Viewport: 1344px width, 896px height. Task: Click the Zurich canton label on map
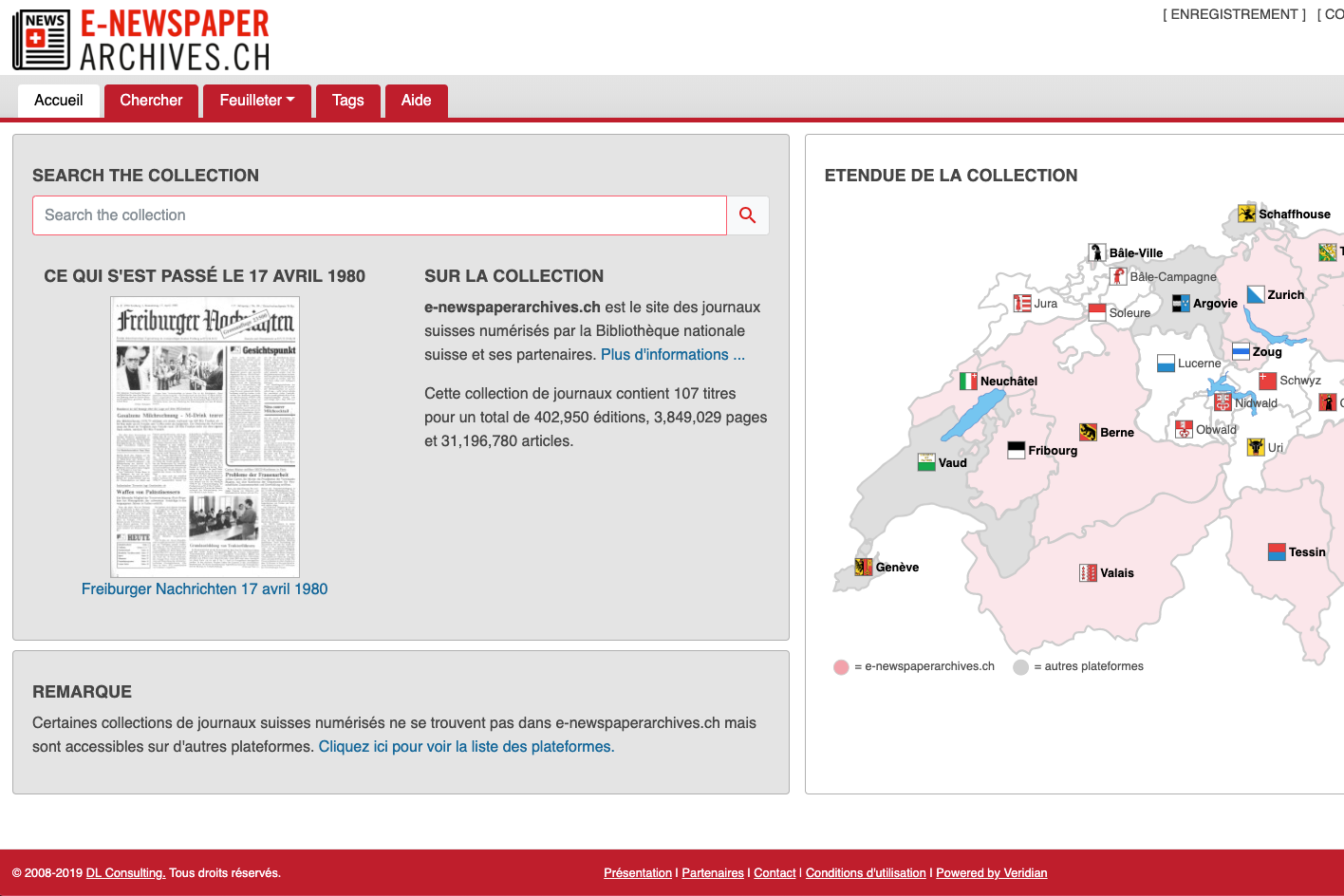tap(1285, 295)
